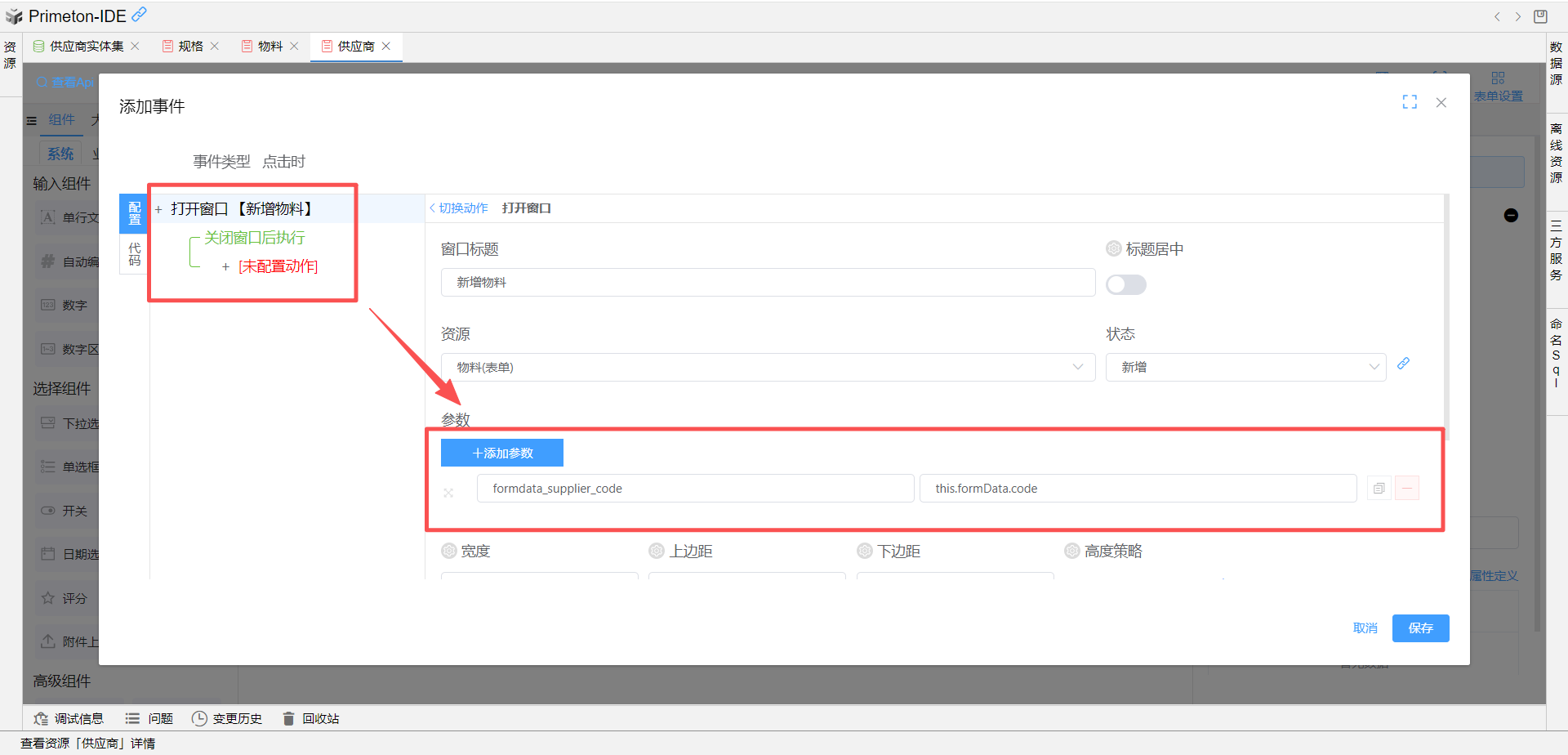Viewport: 1568px width, 755px height.
Task: Click the 窗口标题 input field
Action: (x=768, y=283)
